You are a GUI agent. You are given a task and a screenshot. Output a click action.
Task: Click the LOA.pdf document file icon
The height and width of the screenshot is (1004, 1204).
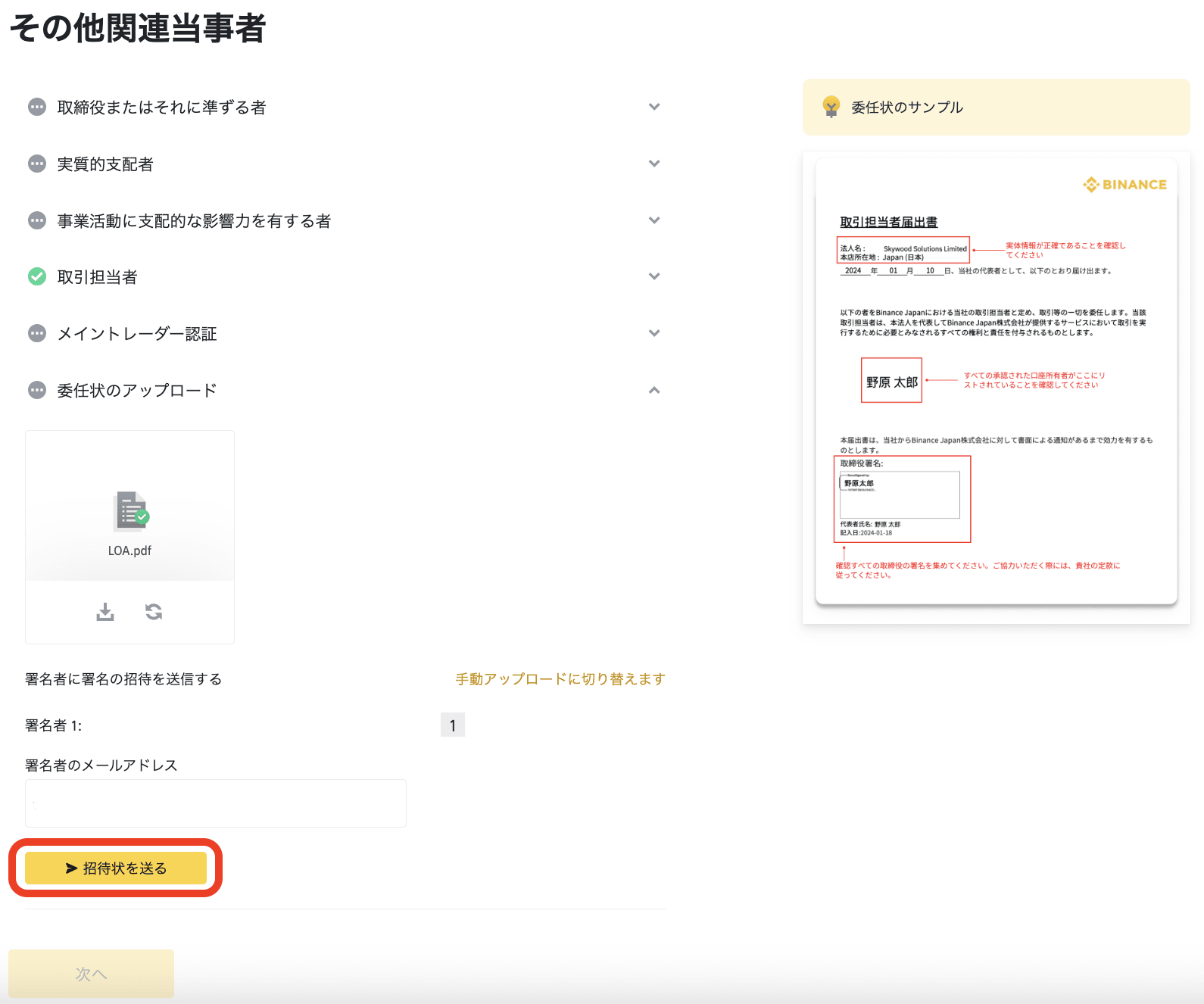131,511
